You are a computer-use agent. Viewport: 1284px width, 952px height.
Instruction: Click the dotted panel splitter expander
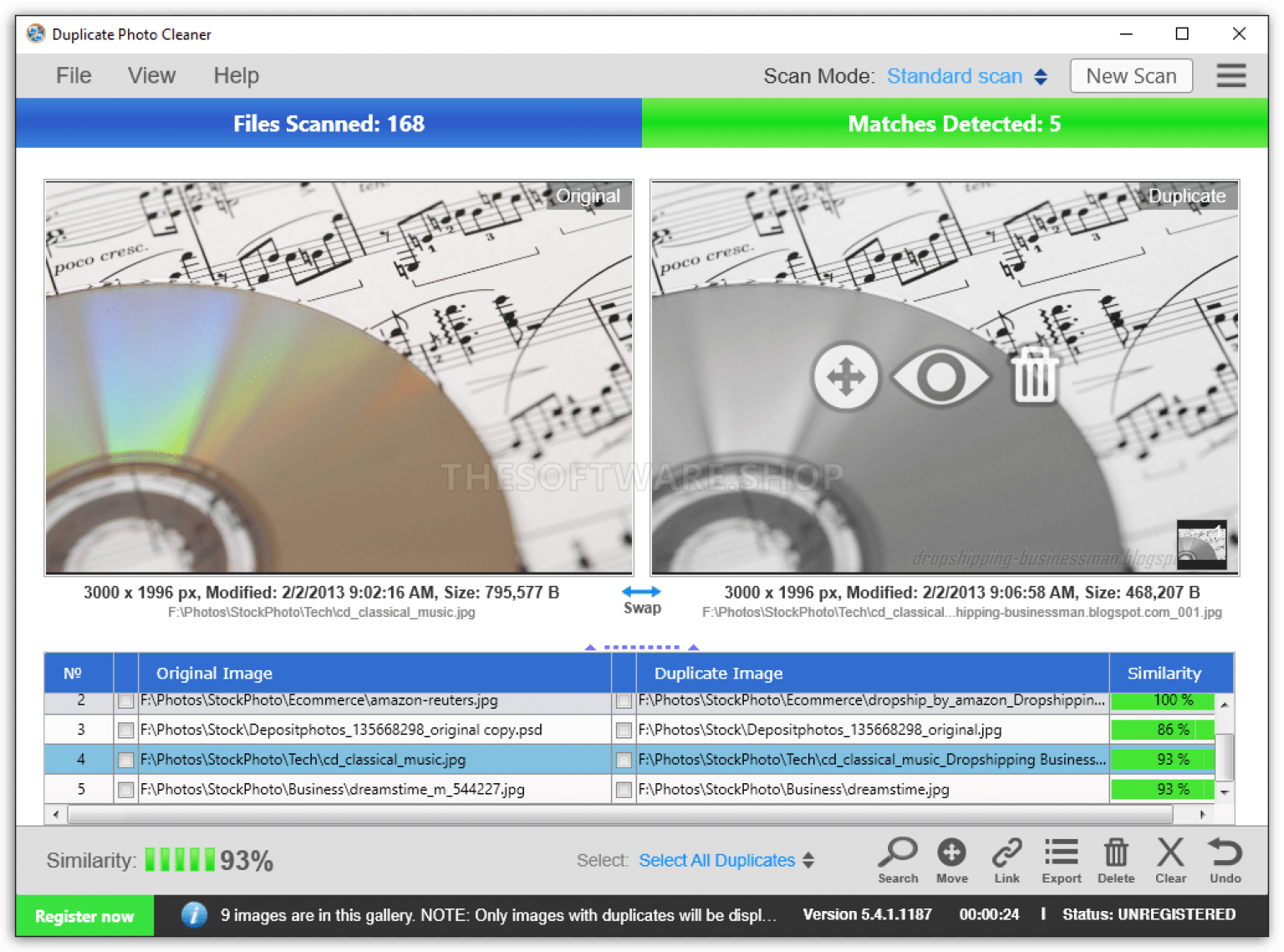point(641,647)
